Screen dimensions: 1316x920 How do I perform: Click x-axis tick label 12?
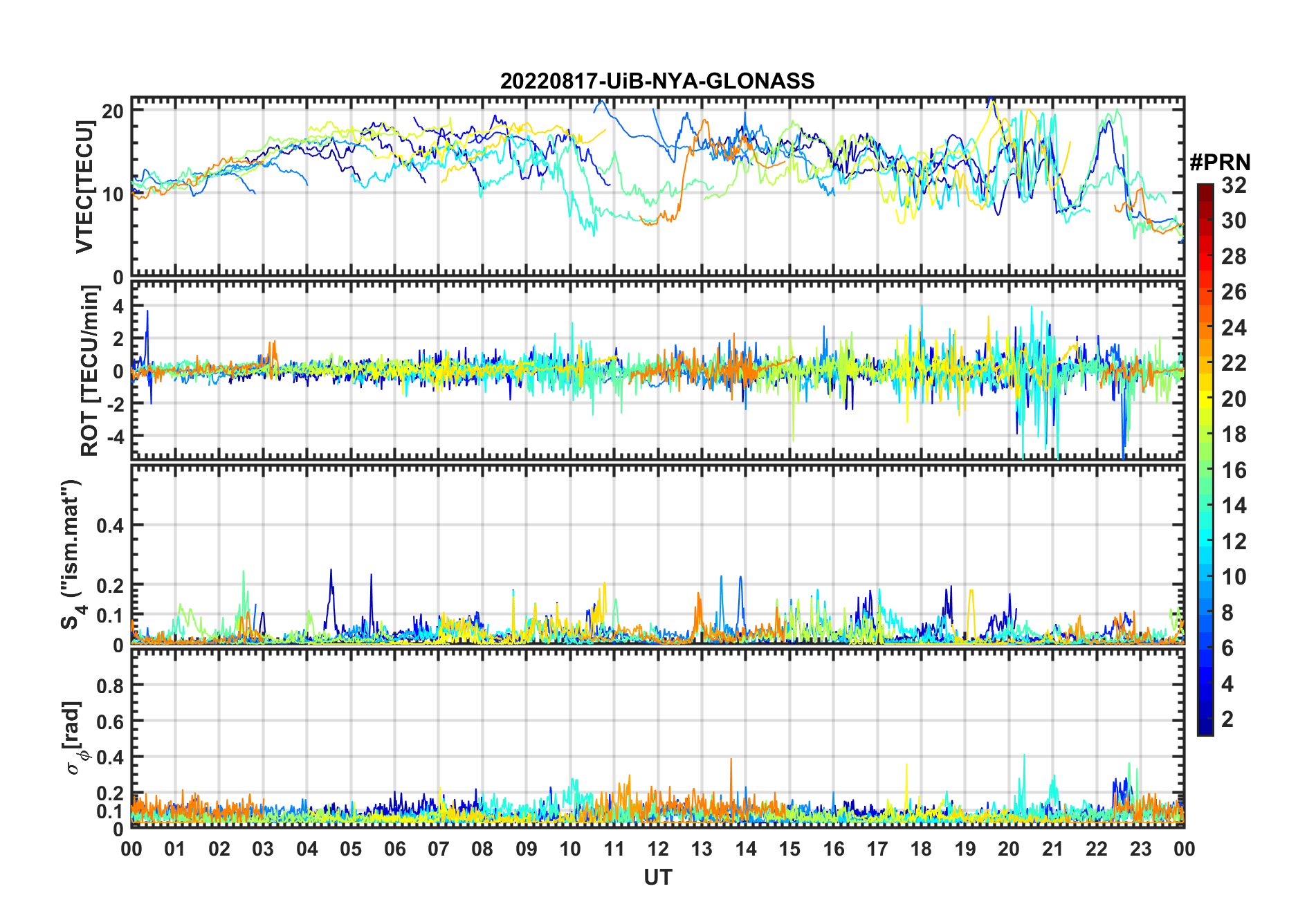click(x=657, y=849)
